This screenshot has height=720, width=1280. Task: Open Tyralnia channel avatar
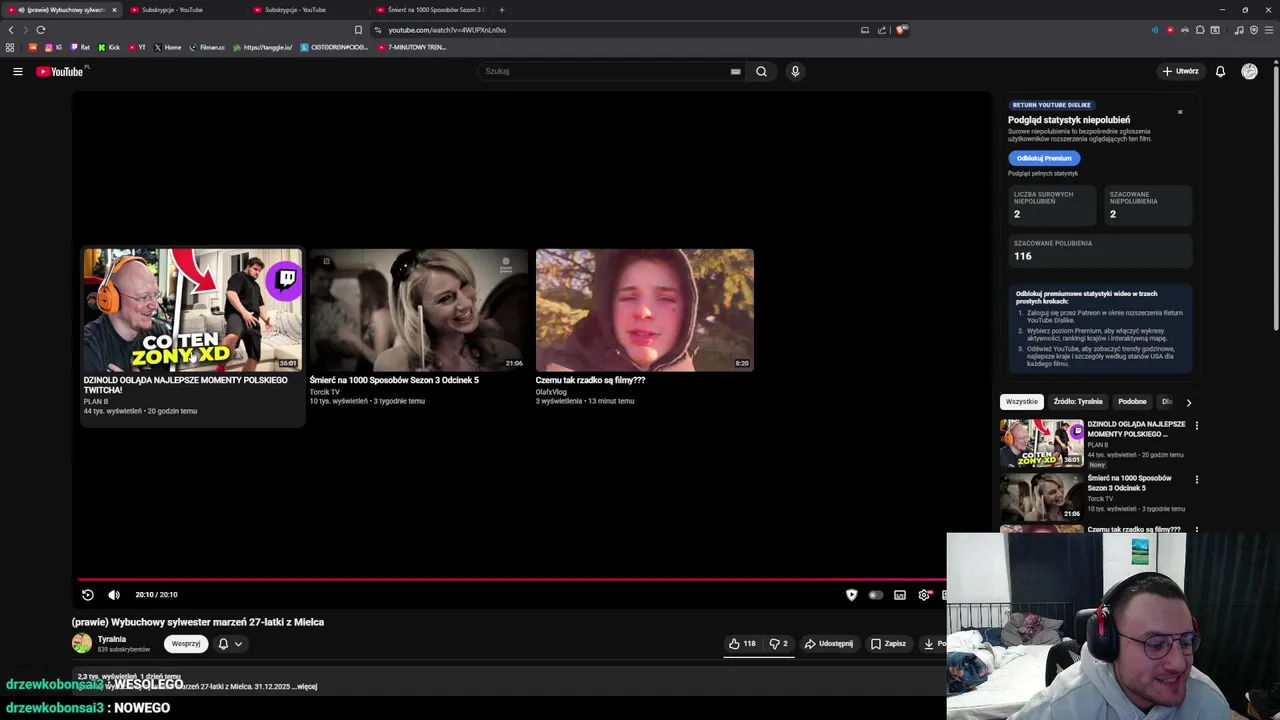coord(82,644)
